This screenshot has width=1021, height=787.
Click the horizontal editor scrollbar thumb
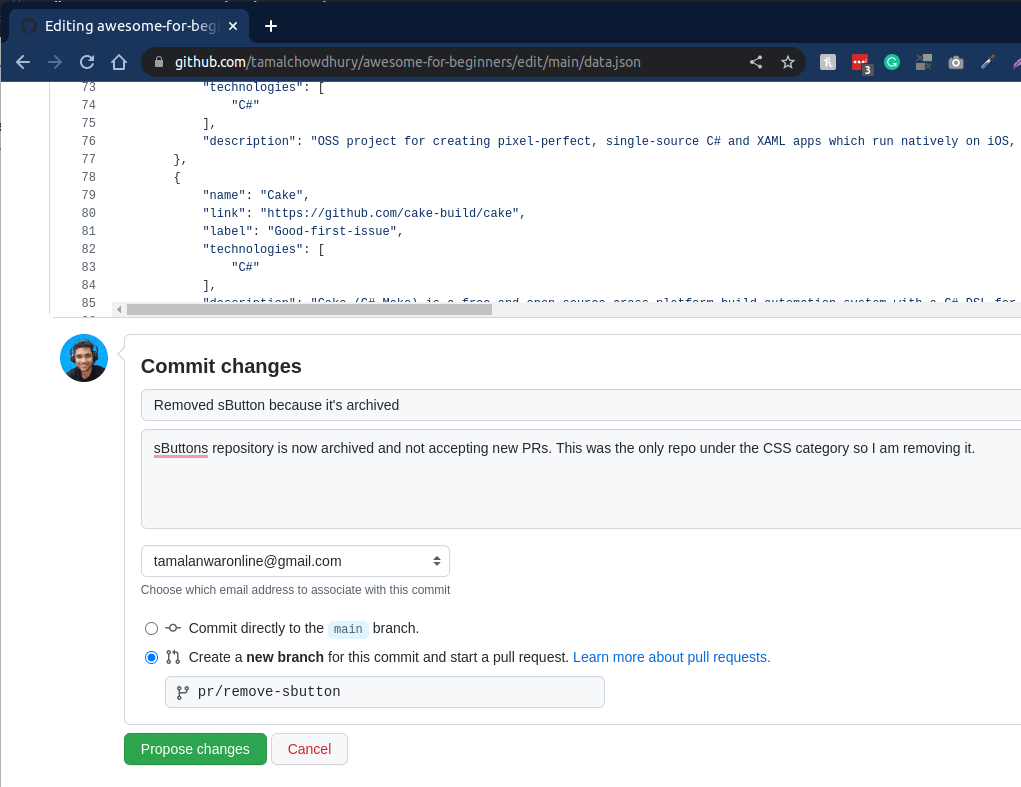pos(309,309)
